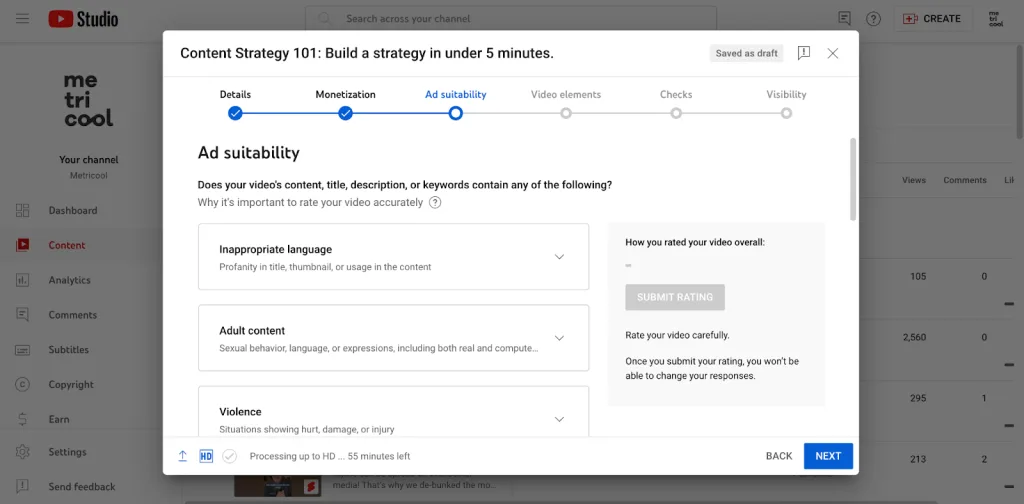Open Comments in the left sidebar
This screenshot has width=1024, height=504.
click(72, 315)
